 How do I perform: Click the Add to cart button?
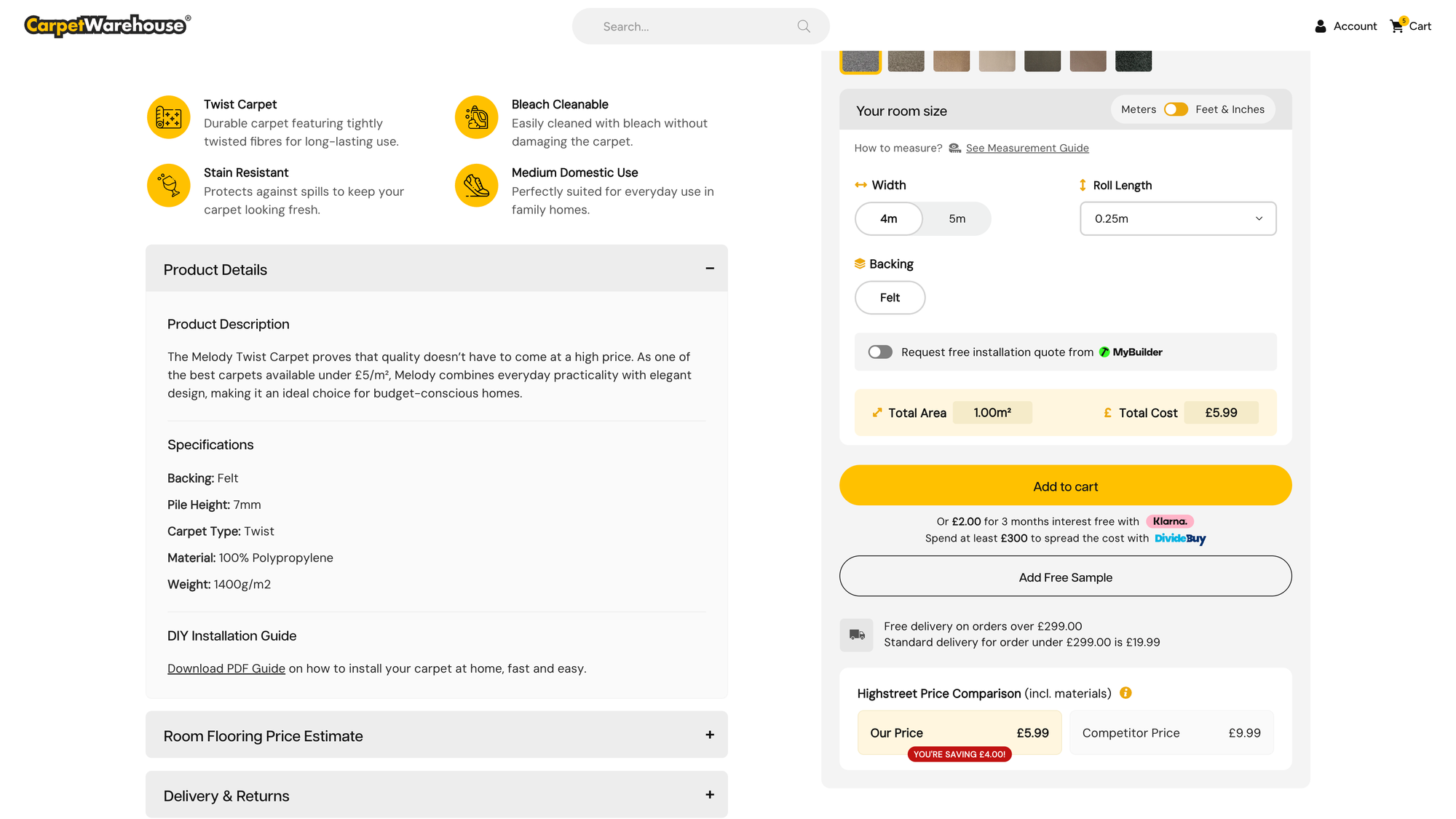[x=1065, y=486]
